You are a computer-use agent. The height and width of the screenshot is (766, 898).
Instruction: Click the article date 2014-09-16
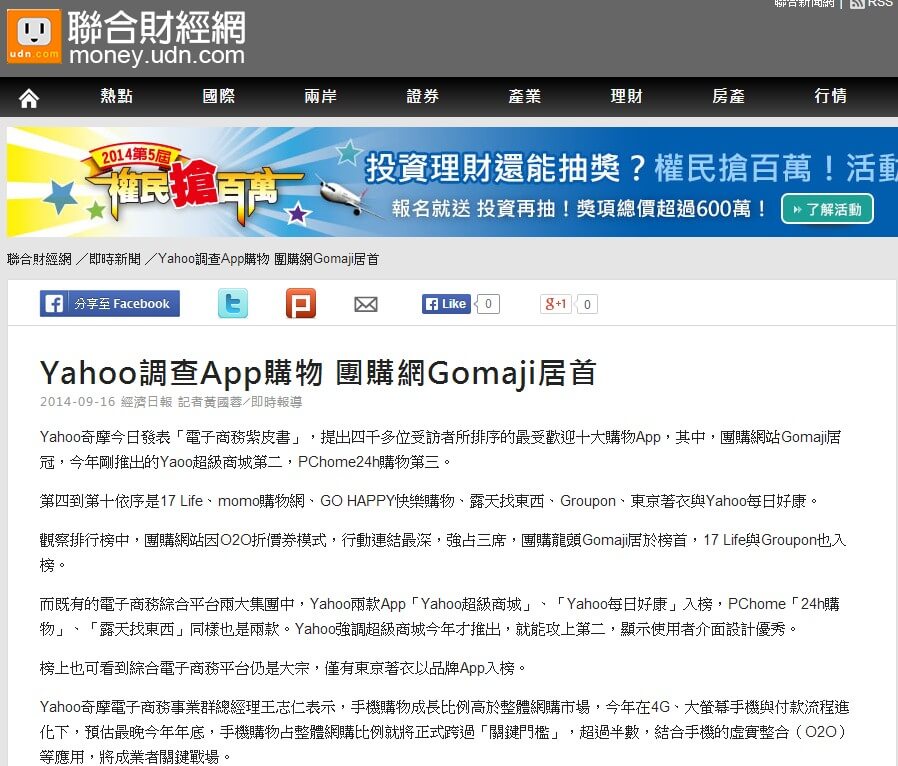78,402
